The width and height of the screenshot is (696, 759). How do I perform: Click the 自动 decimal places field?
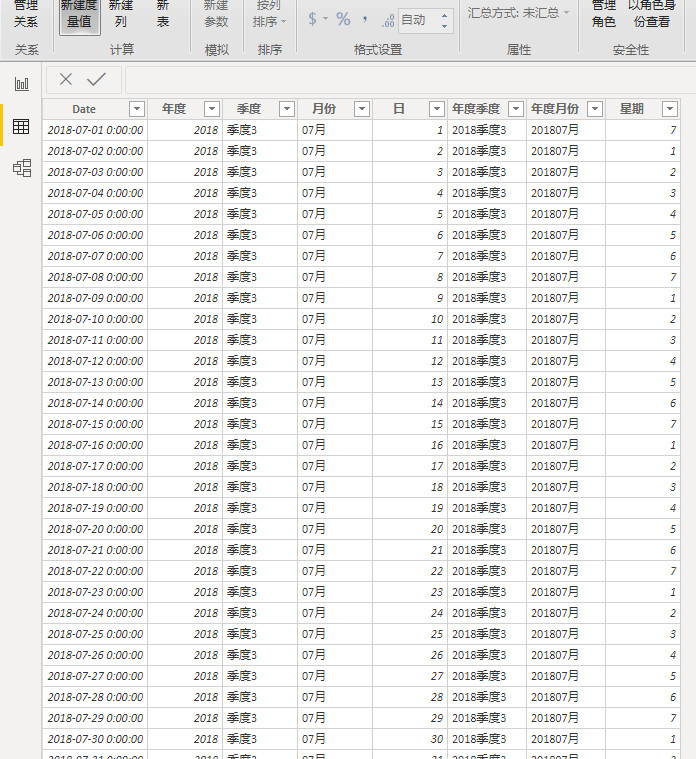point(418,20)
